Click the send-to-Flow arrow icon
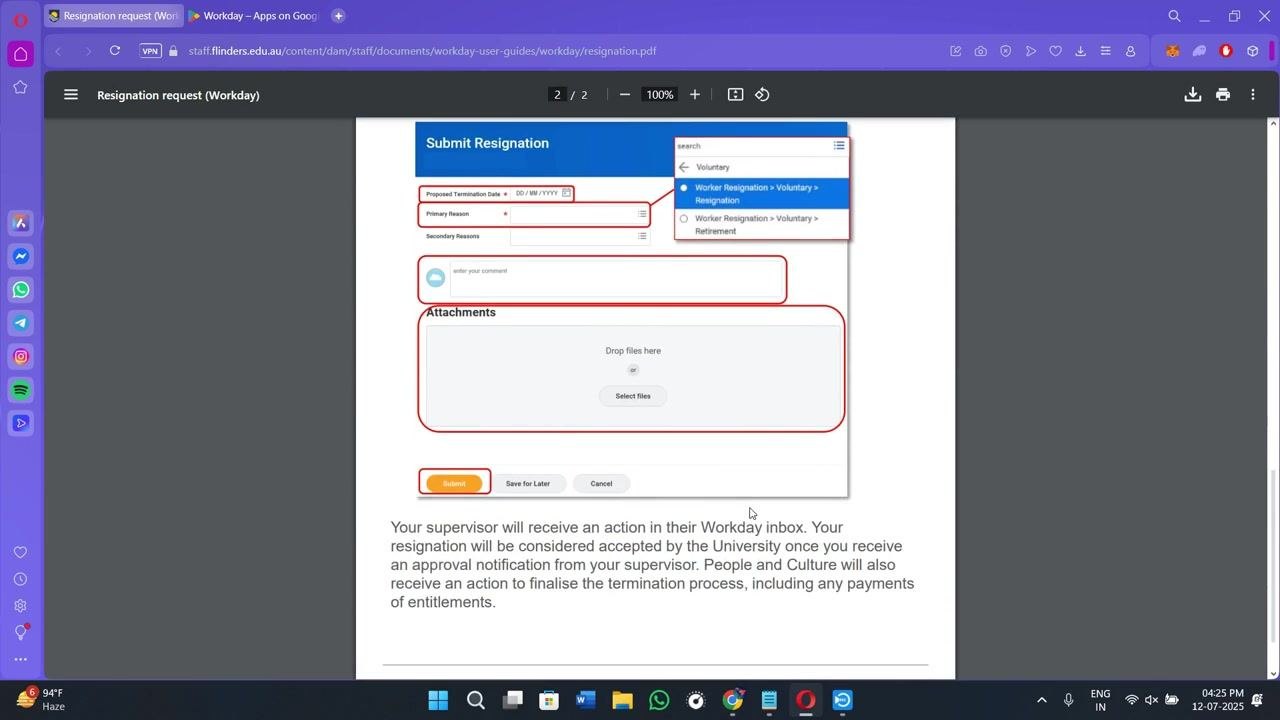 (x=1030, y=51)
